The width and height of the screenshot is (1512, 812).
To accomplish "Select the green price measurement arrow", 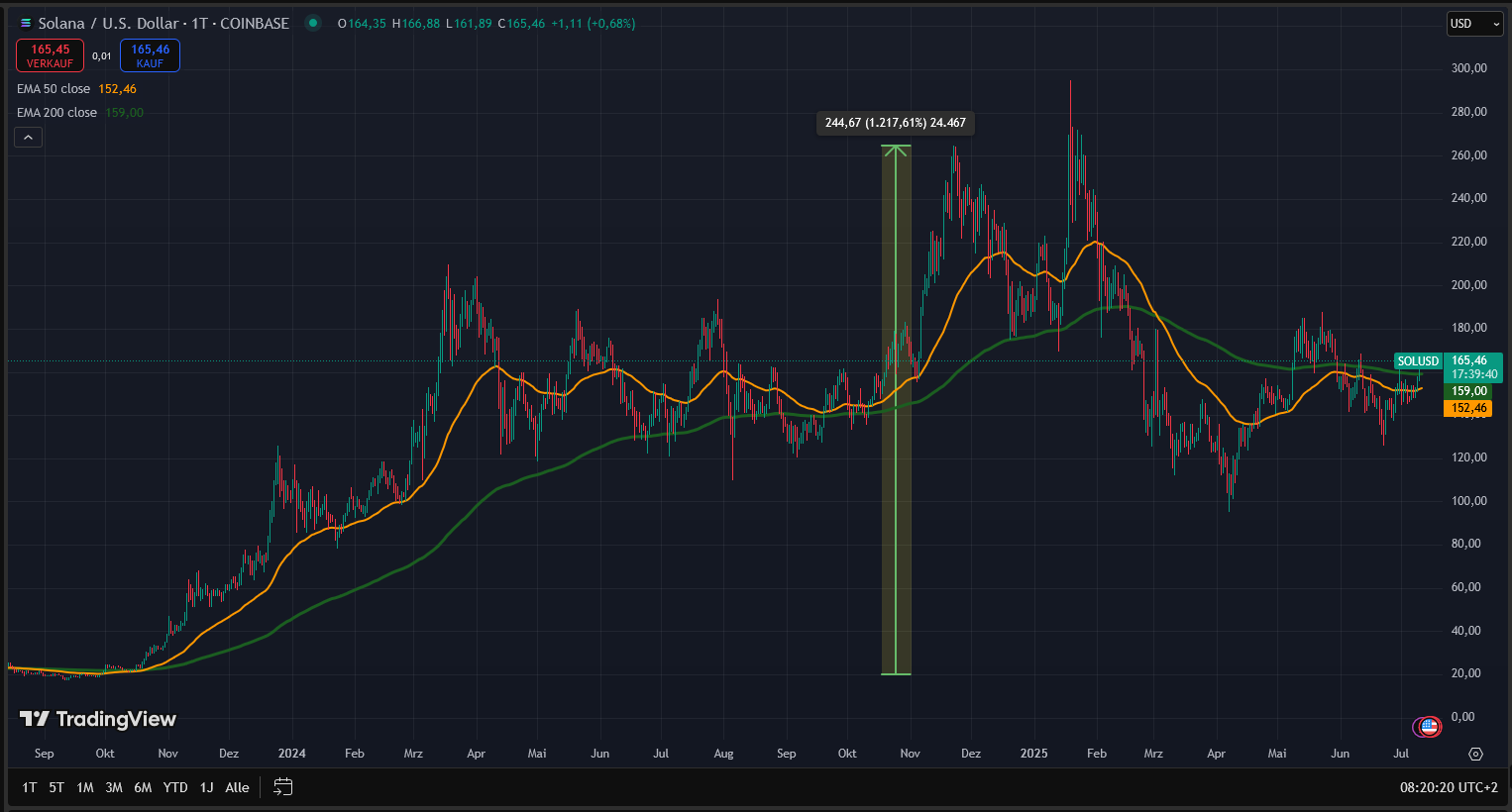I will click(896, 410).
